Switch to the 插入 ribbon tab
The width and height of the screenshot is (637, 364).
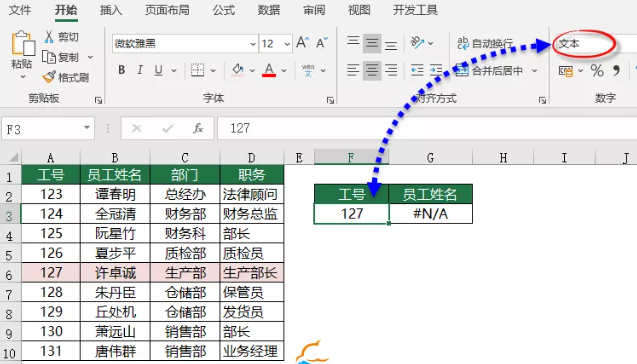click(x=111, y=10)
